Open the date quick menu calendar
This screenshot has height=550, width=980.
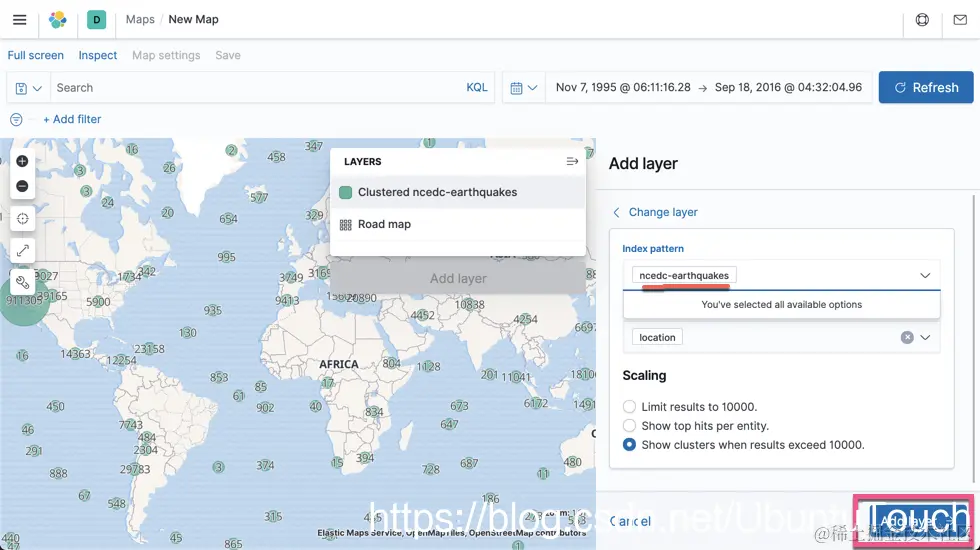pos(524,88)
